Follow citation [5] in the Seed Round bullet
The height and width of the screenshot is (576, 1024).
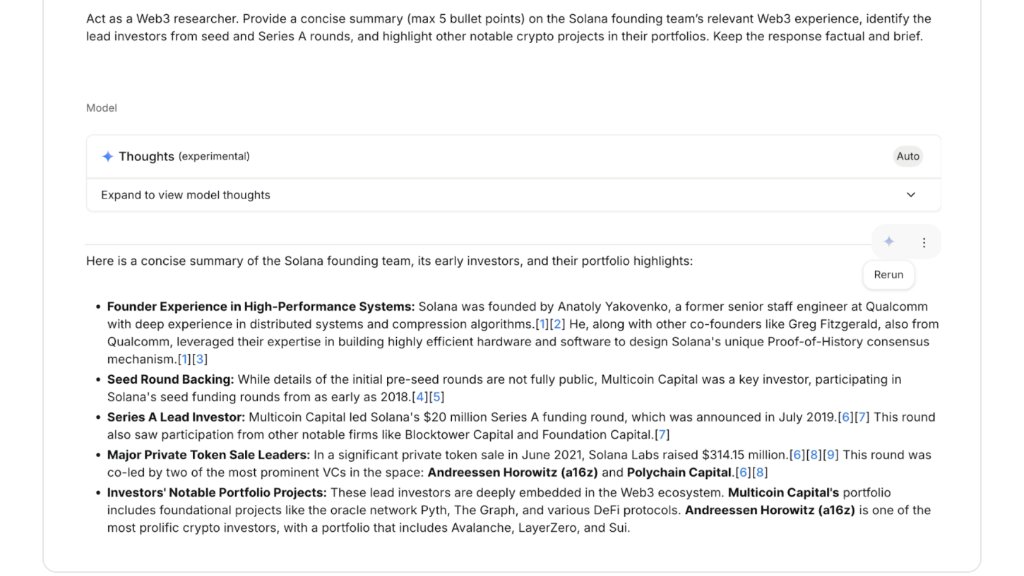click(436, 397)
